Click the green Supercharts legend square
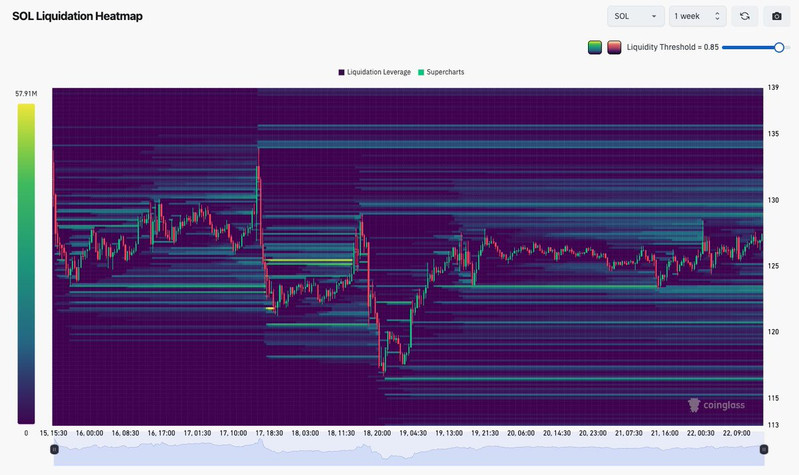799x475 pixels. (421, 72)
